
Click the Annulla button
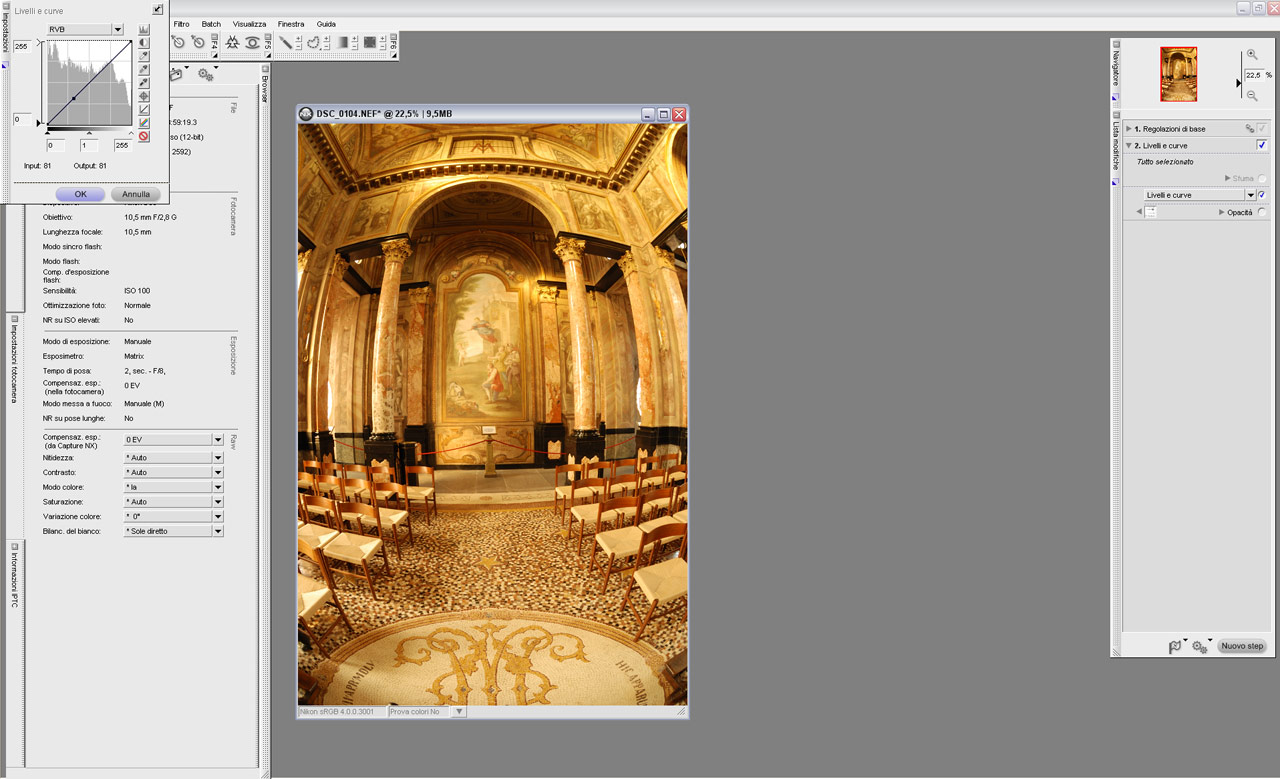[136, 194]
